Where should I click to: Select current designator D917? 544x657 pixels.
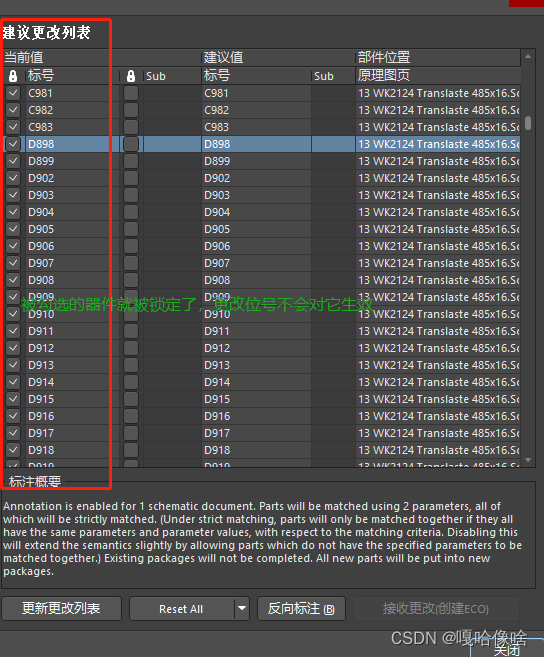point(41,433)
